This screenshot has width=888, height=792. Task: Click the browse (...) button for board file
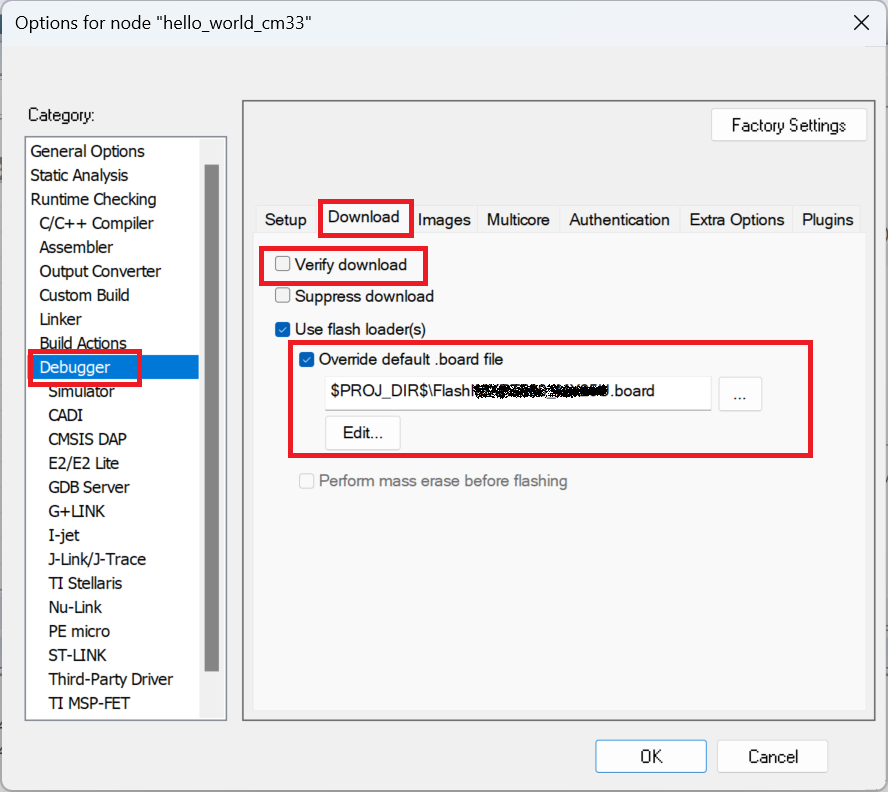pos(739,395)
